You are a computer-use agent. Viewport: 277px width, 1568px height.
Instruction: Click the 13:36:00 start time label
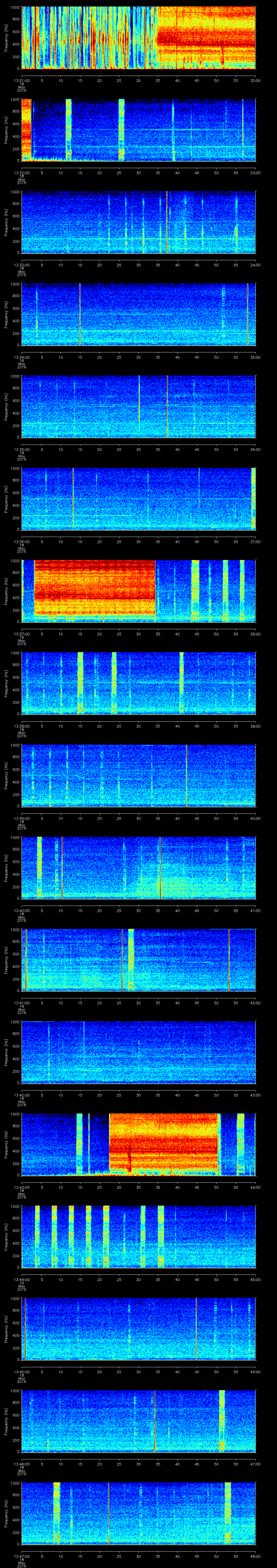coord(22,542)
